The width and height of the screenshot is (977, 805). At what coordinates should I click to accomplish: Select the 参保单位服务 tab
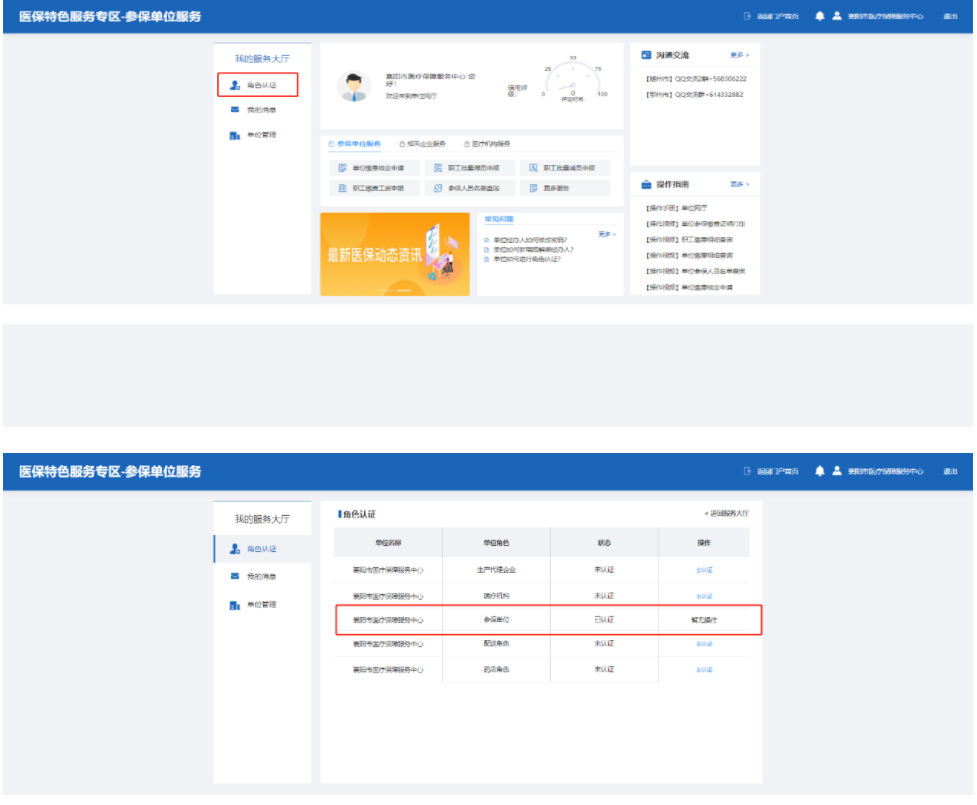[x=355, y=144]
